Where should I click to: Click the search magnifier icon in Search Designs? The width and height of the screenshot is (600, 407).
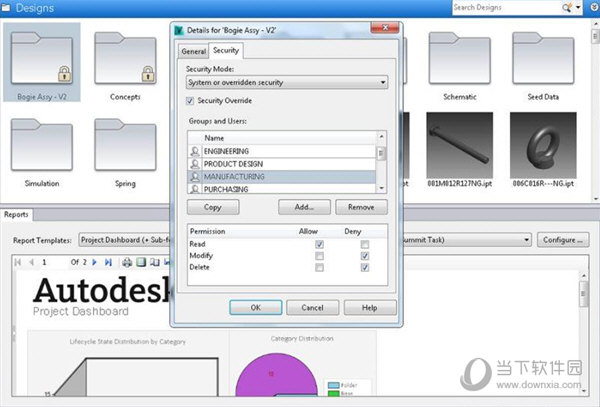[x=567, y=7]
